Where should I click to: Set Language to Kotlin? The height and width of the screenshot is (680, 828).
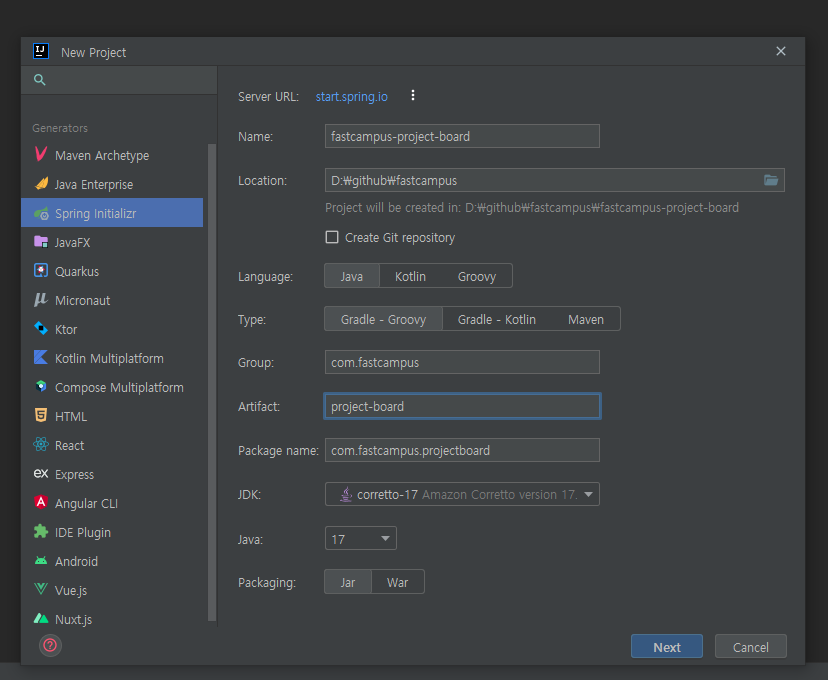(410, 276)
